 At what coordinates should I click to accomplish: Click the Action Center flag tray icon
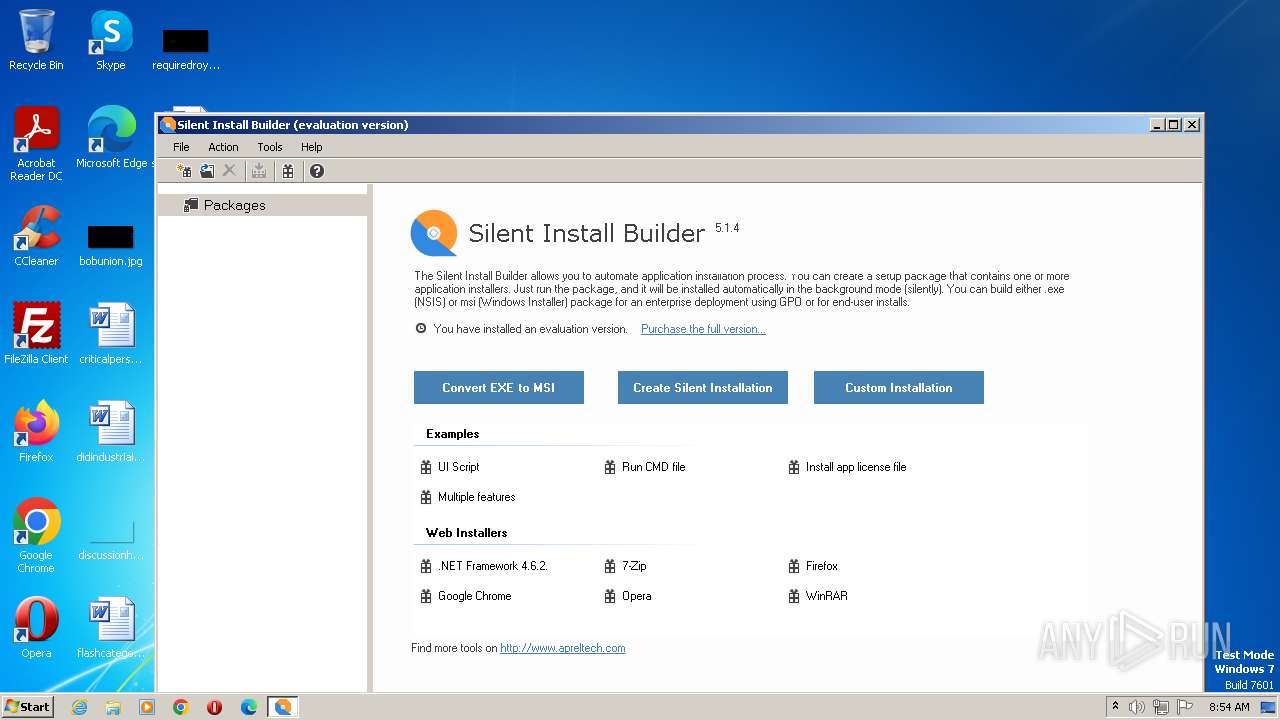[1185, 707]
